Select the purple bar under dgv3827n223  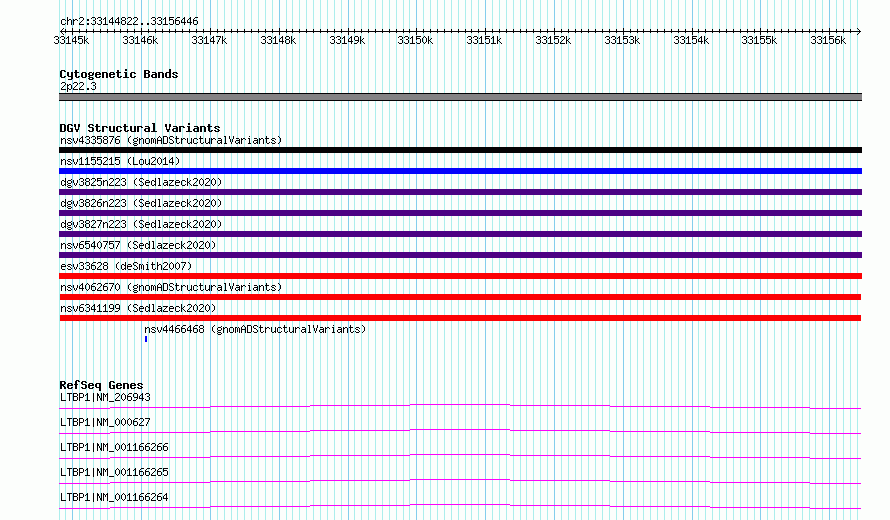[x=460, y=234]
